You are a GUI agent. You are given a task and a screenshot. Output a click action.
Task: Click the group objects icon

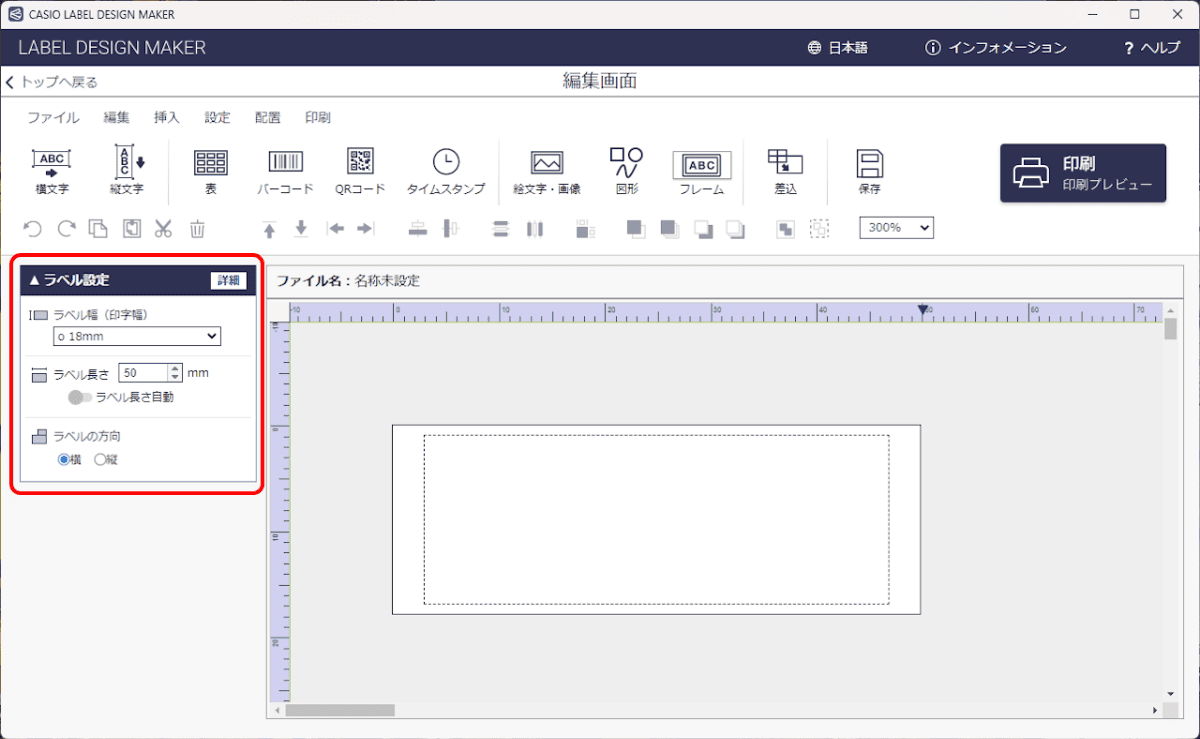[786, 229]
